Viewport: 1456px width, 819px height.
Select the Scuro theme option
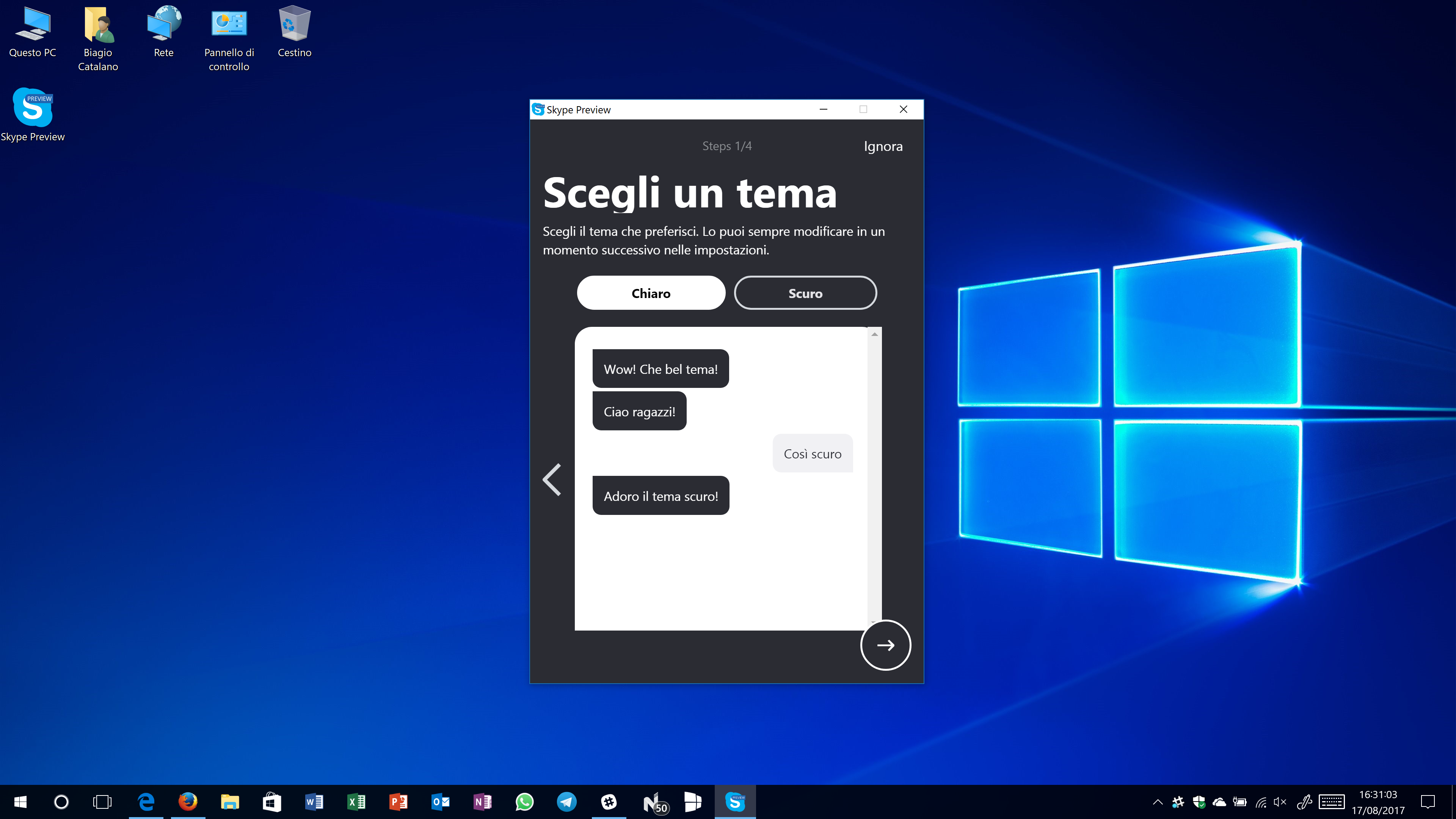(805, 293)
